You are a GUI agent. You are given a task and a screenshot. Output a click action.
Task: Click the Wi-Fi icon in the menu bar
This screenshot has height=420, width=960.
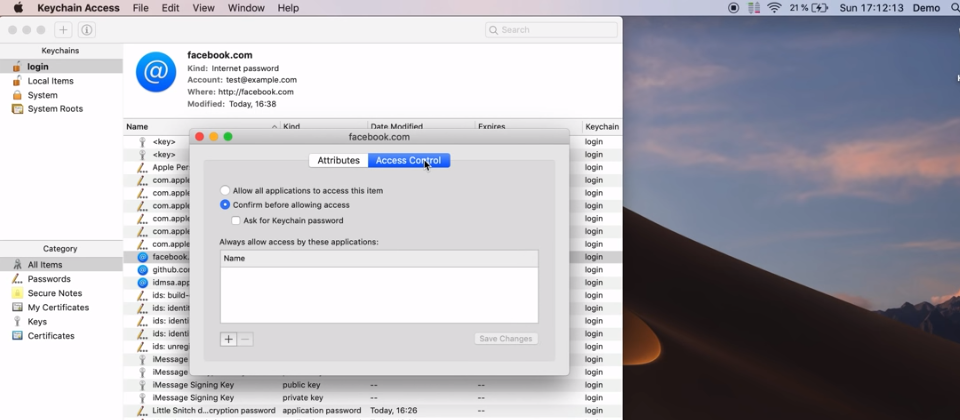click(774, 8)
